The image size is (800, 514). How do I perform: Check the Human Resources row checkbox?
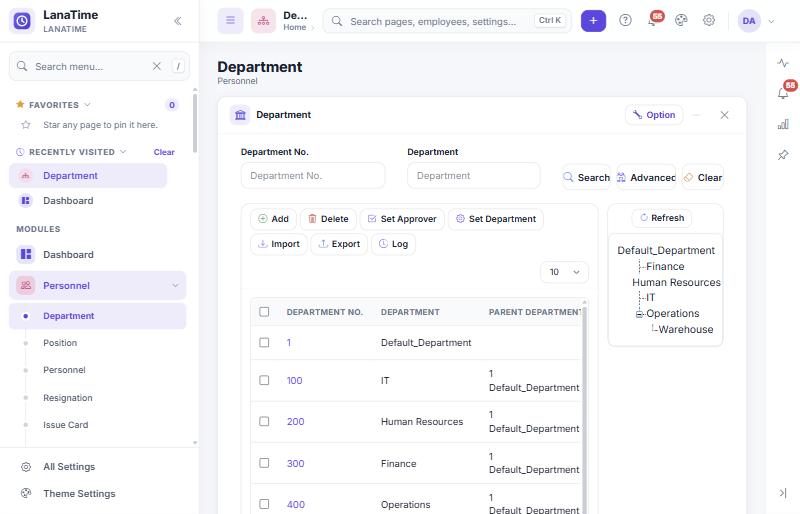(264, 422)
